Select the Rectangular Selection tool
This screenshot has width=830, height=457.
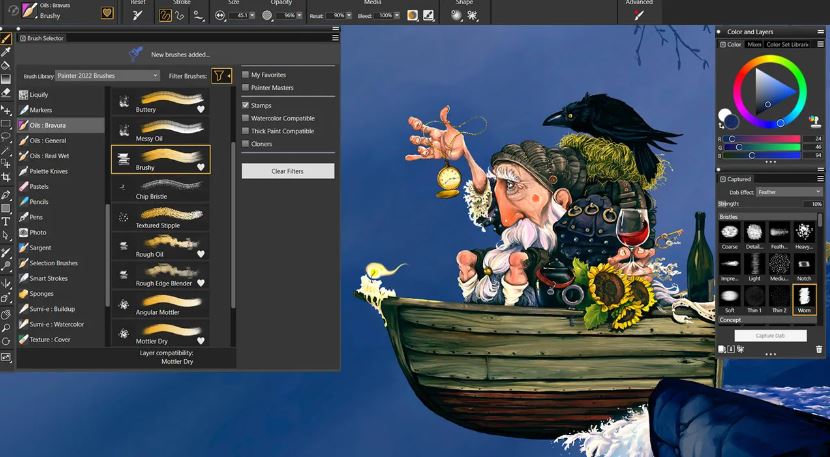tap(6, 124)
